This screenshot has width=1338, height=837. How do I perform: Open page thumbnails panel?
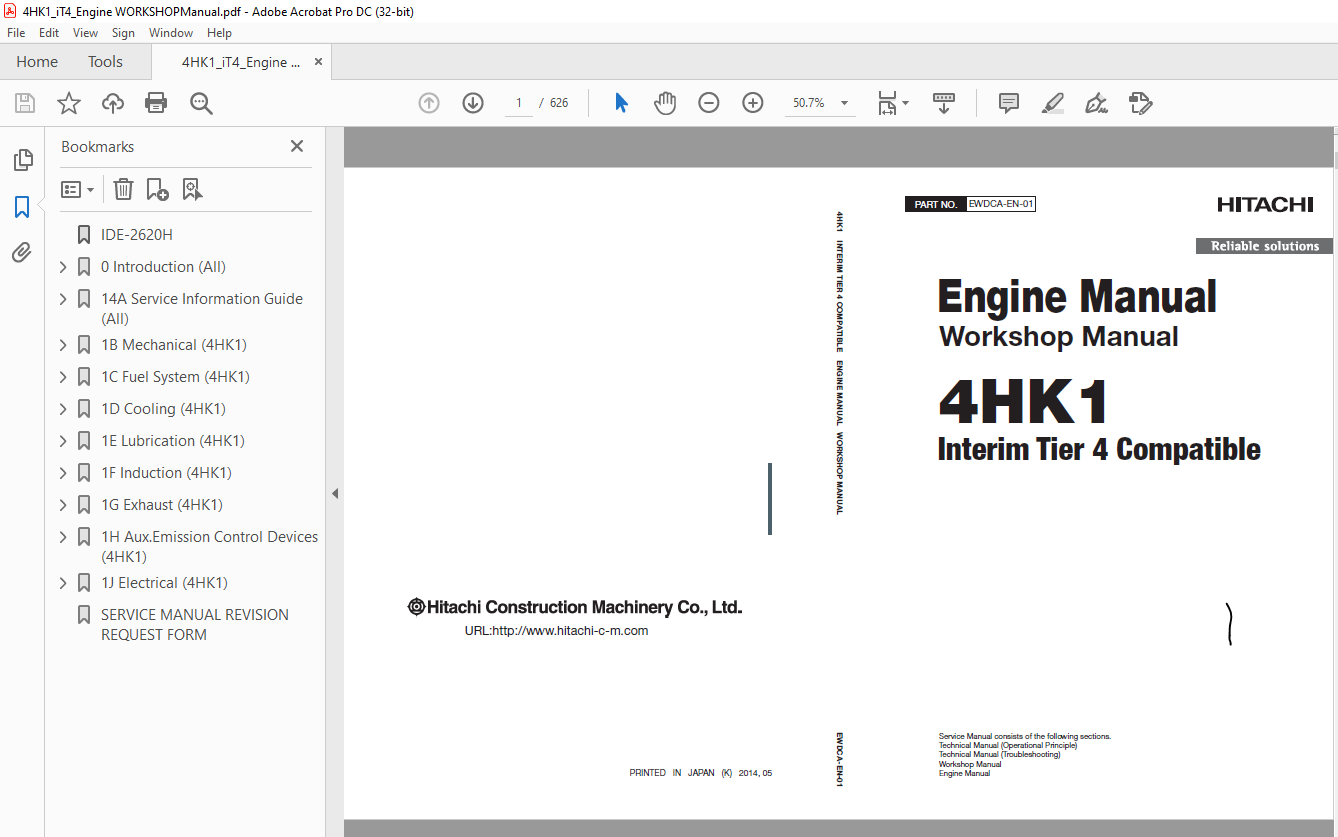pos(22,160)
